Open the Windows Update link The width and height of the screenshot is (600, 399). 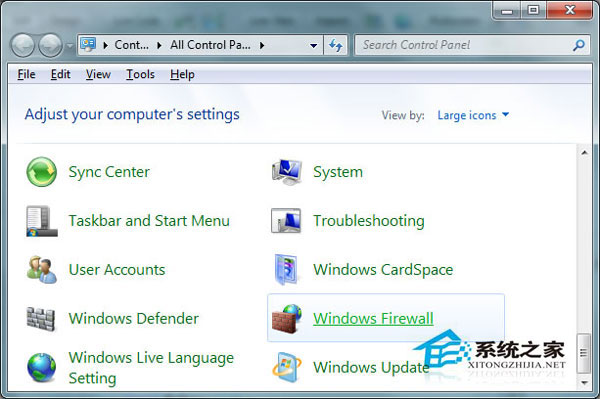pyautogui.click(x=371, y=368)
